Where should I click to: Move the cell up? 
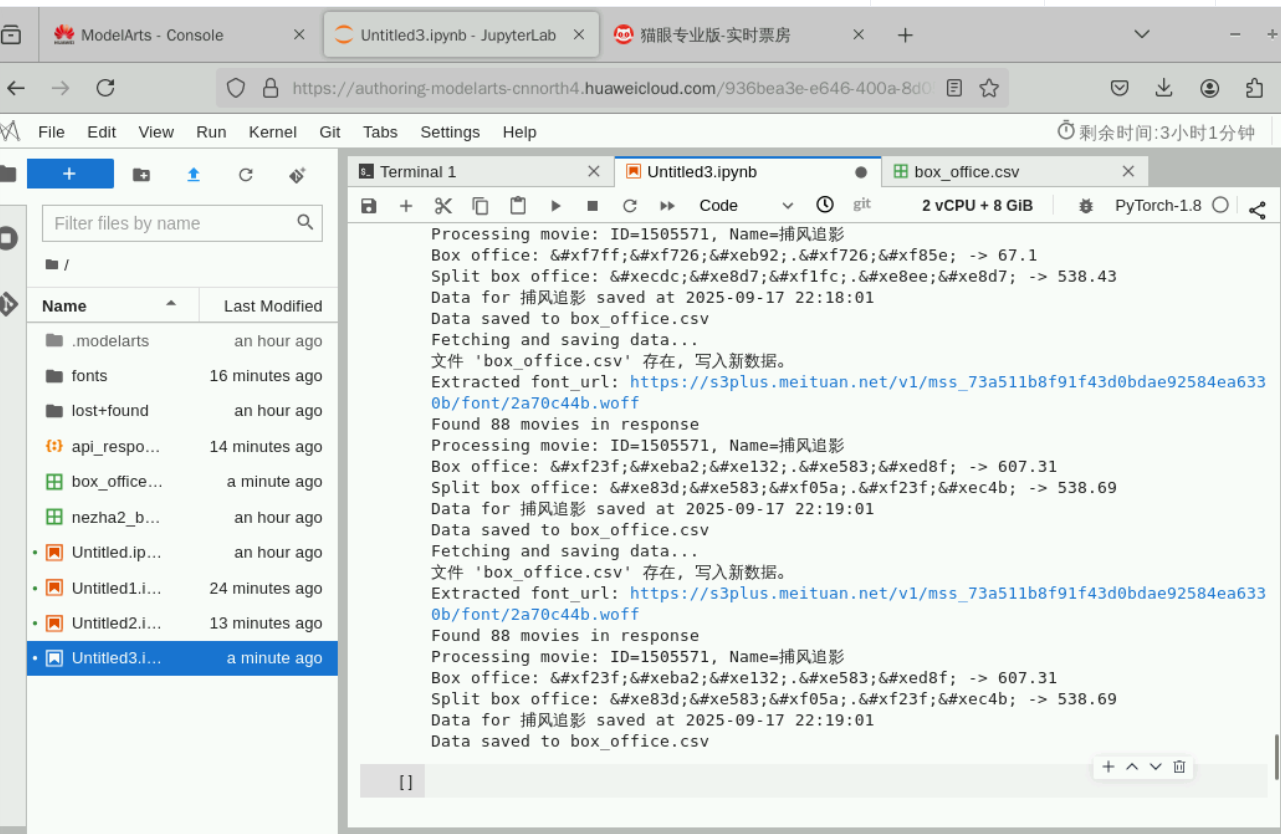[x=1132, y=767]
